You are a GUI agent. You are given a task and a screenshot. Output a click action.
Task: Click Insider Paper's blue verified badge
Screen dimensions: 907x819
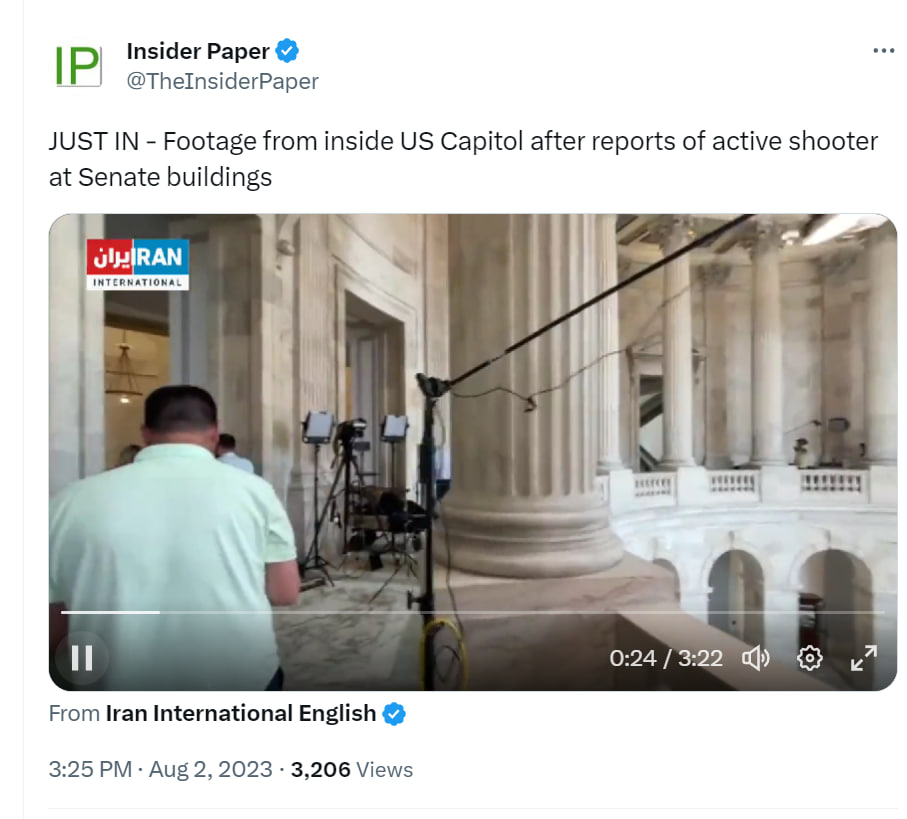pos(287,51)
